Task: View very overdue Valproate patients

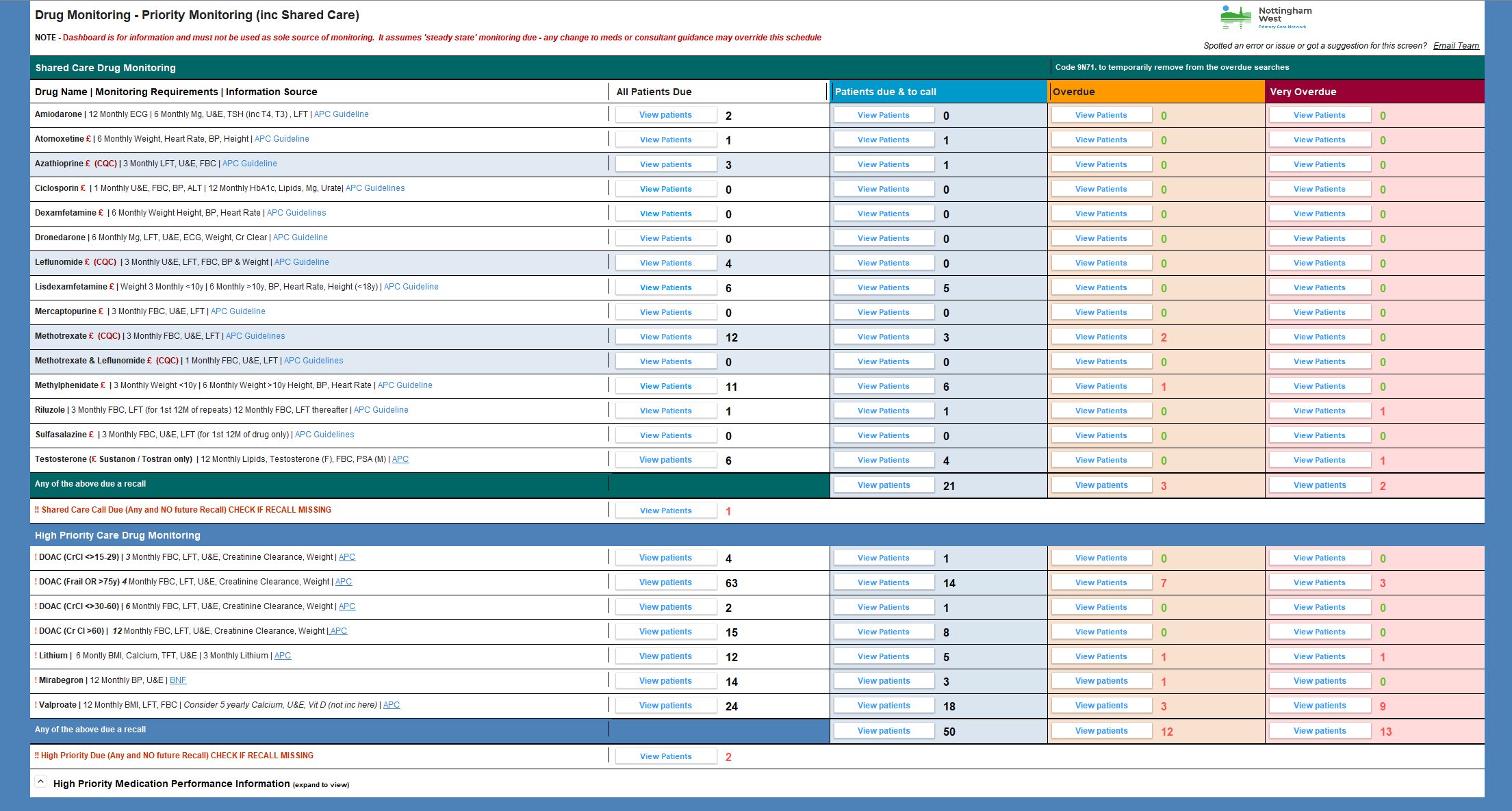Action: (x=1319, y=706)
